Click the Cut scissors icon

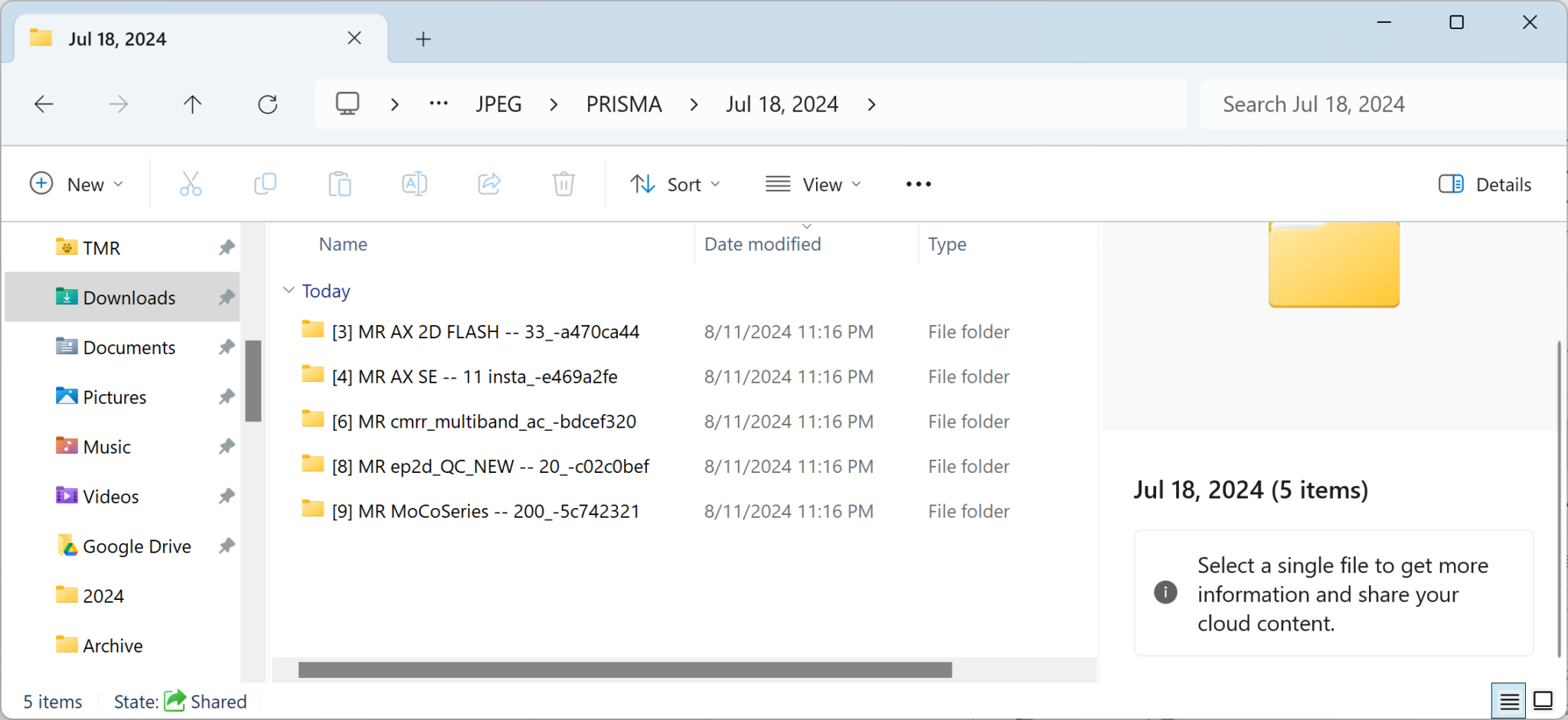[191, 184]
